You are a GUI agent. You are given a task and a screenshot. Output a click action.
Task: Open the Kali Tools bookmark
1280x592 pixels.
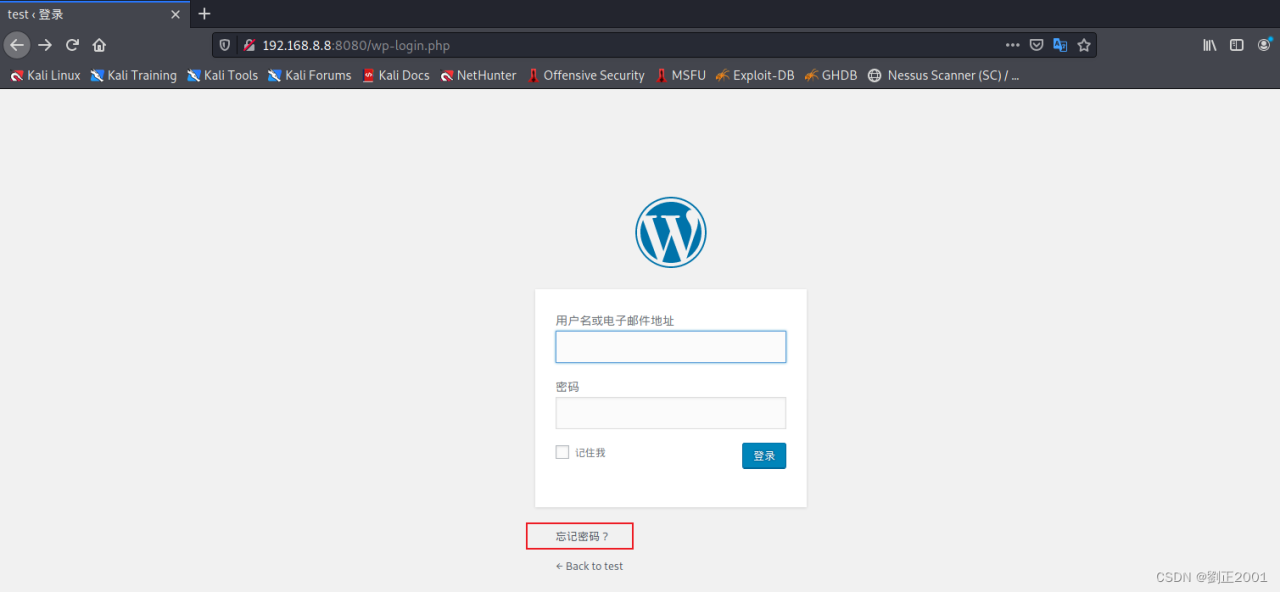coord(222,75)
